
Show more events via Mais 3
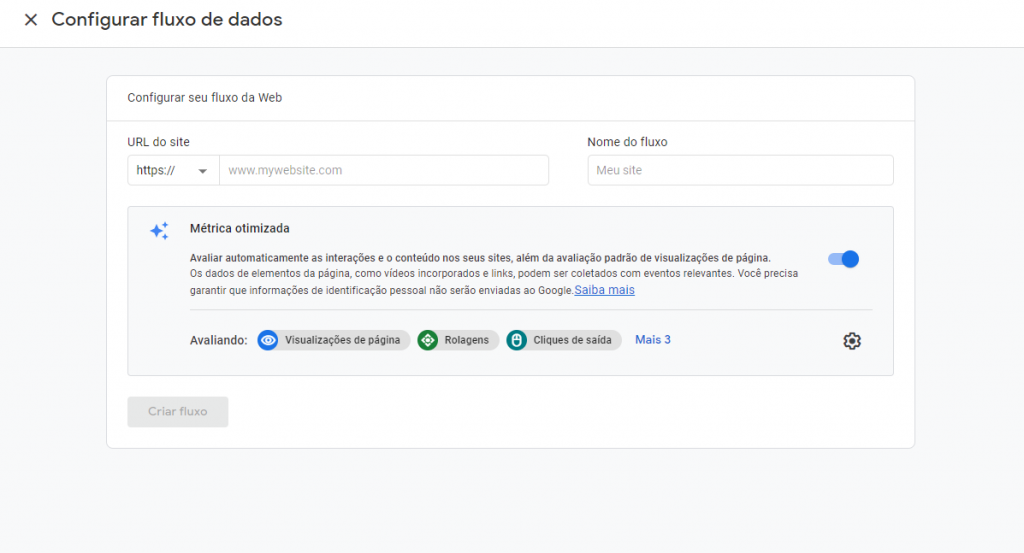(653, 340)
